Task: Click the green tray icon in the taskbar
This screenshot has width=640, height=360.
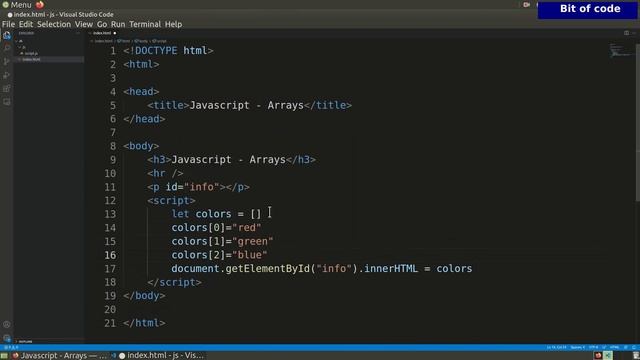Action: point(608,356)
